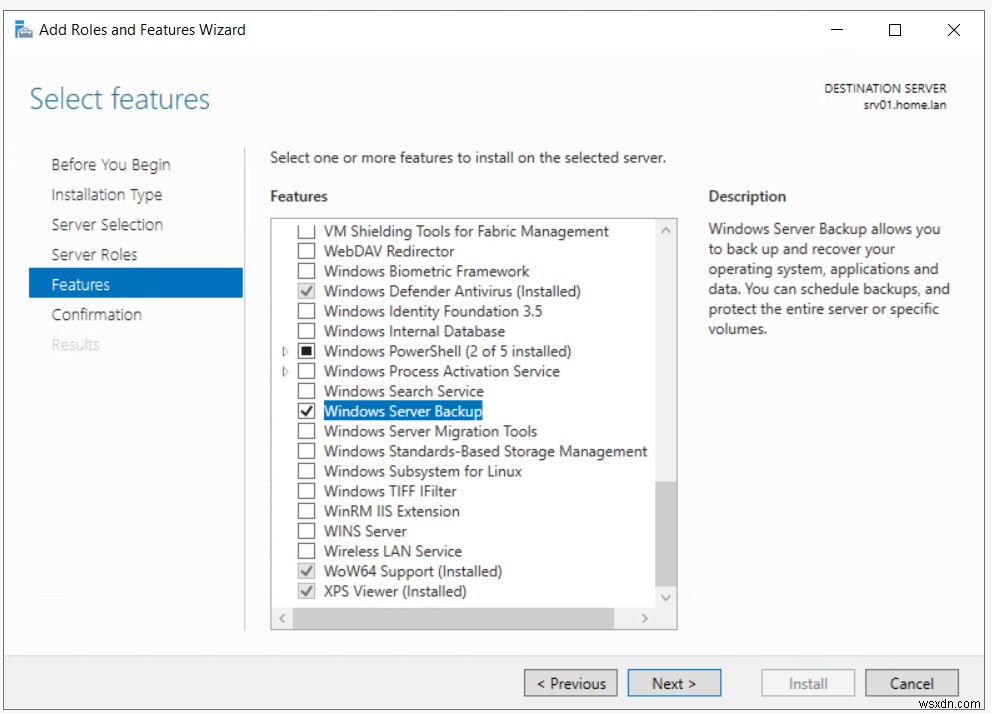Screen dimensions: 992x714
Task: Click the scroll-down arrow of the features list
Action: tap(666, 597)
